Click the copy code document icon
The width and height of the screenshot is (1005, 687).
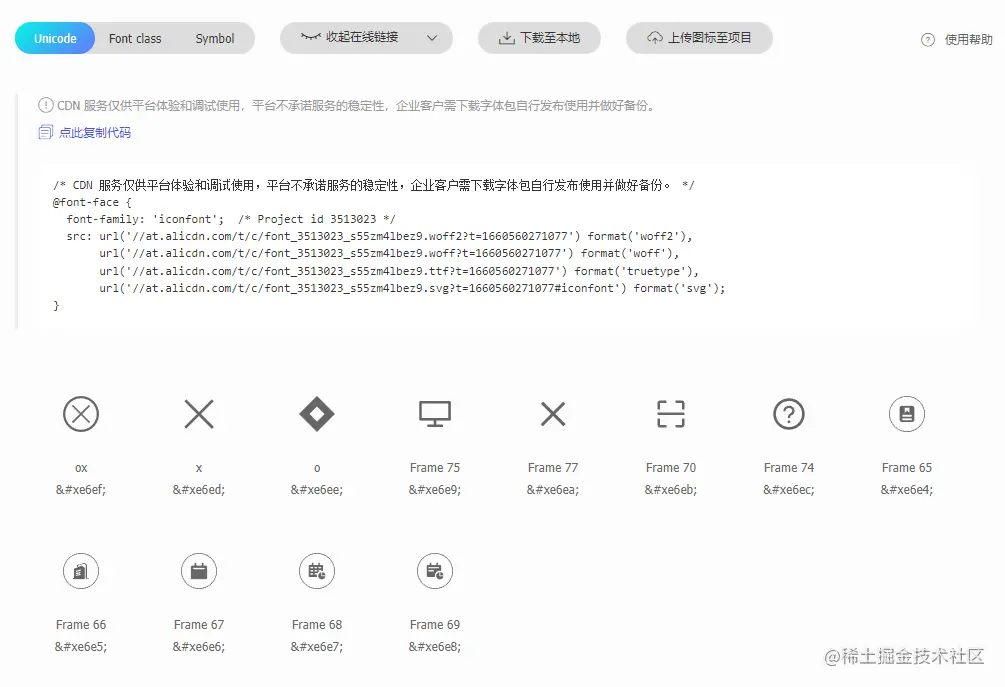46,132
